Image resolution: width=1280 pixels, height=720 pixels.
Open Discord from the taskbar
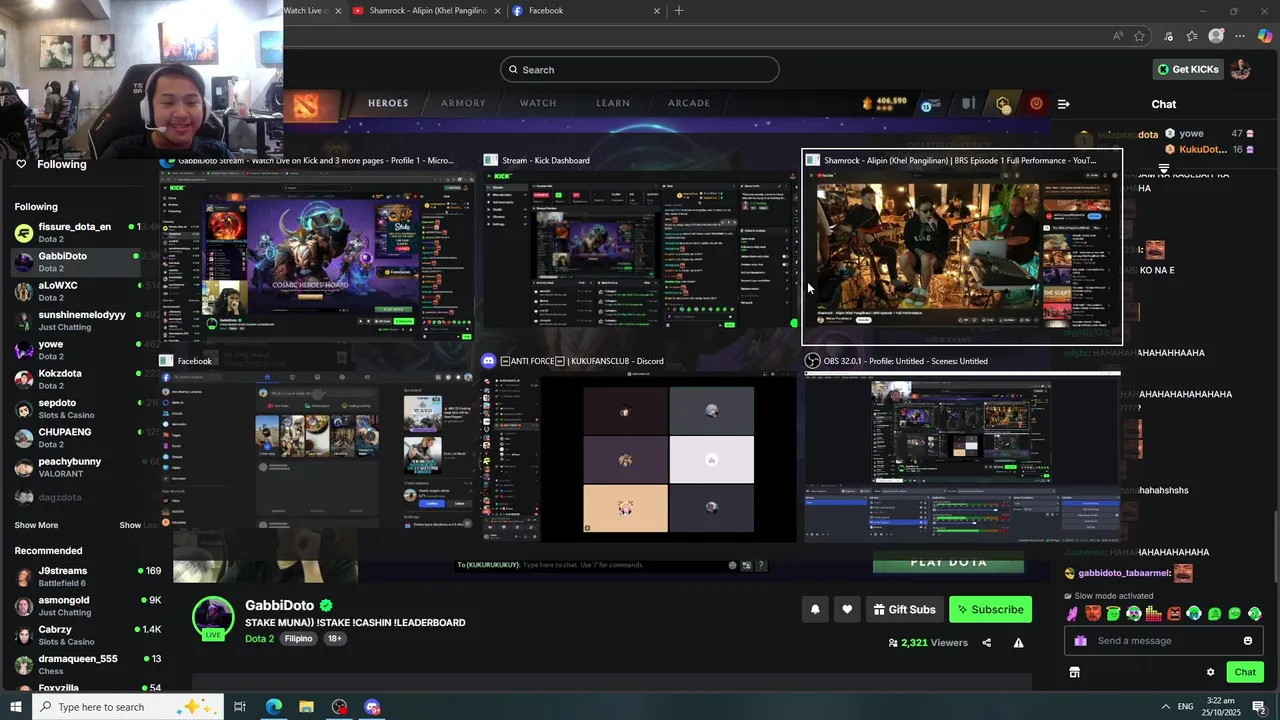pos(372,707)
